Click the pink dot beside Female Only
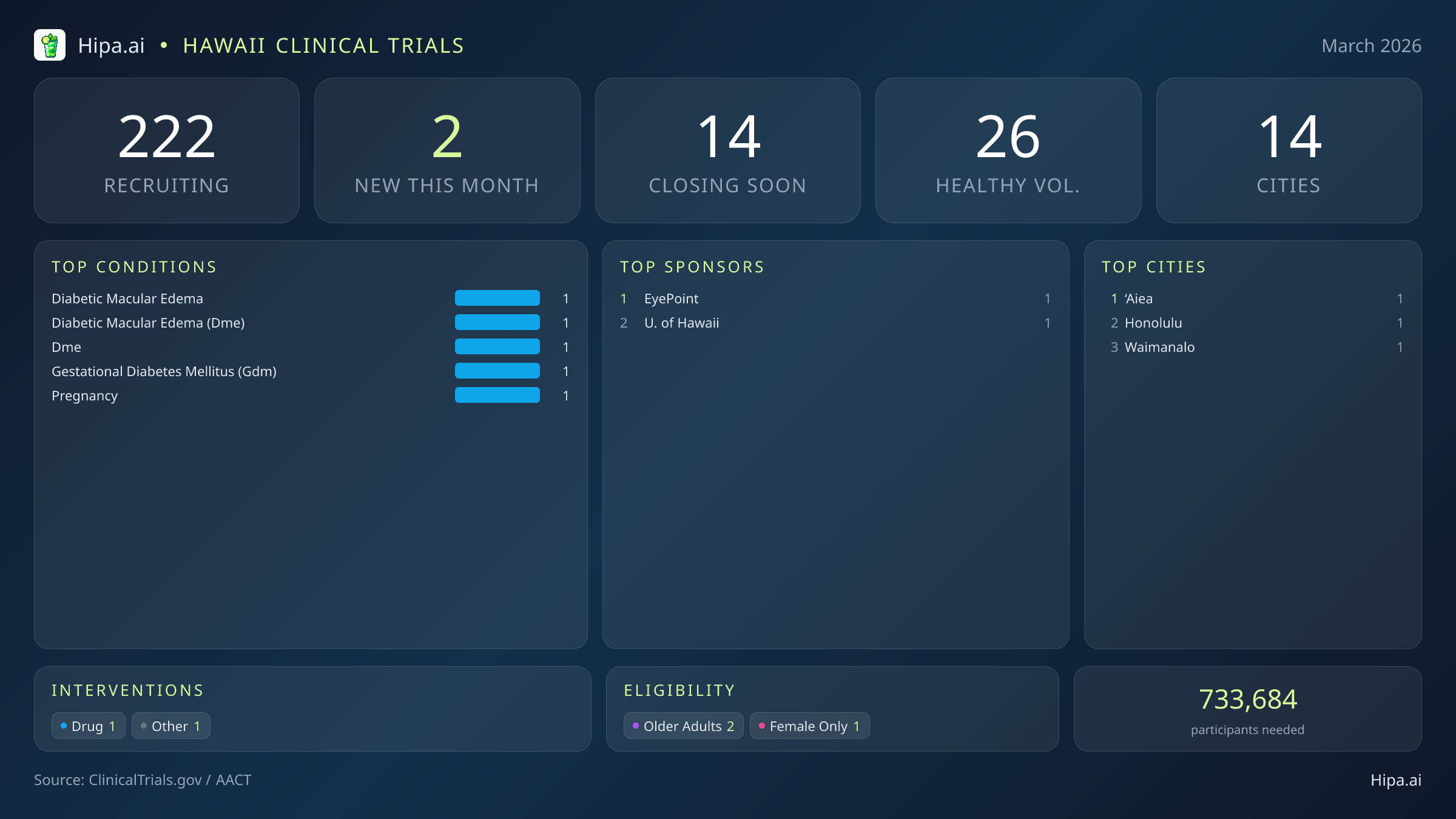 pyautogui.click(x=762, y=725)
